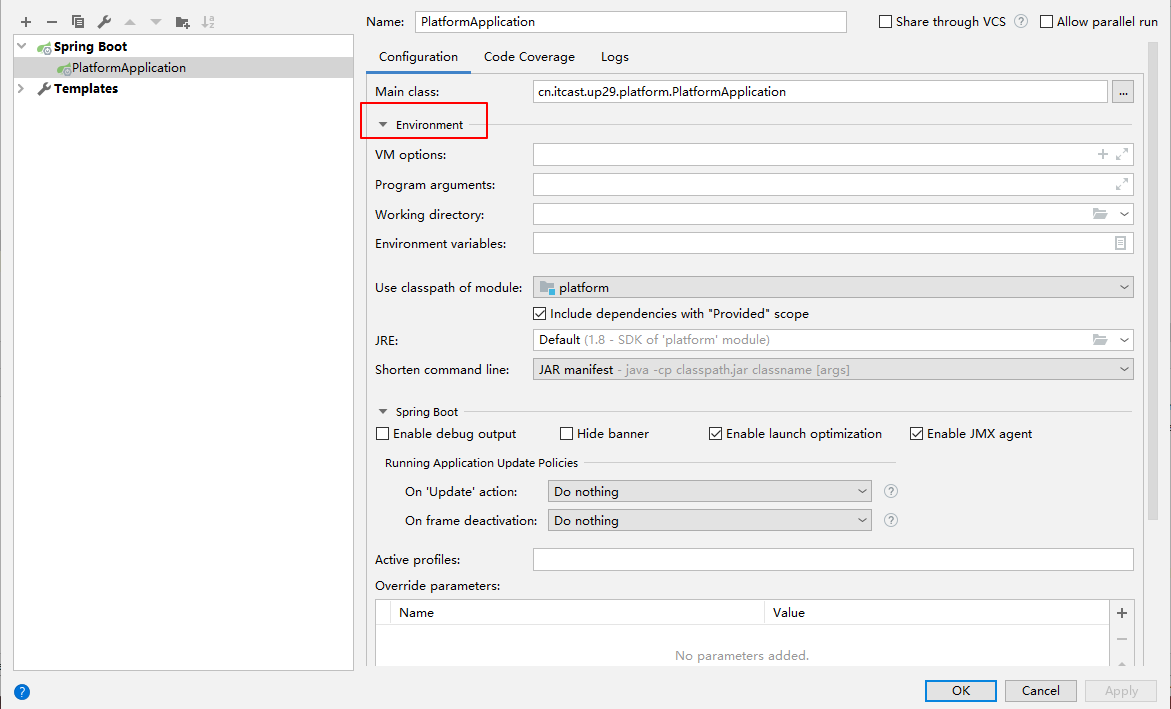Collapse the Spring Boot settings section
The width and height of the screenshot is (1171, 709).
click(x=383, y=412)
